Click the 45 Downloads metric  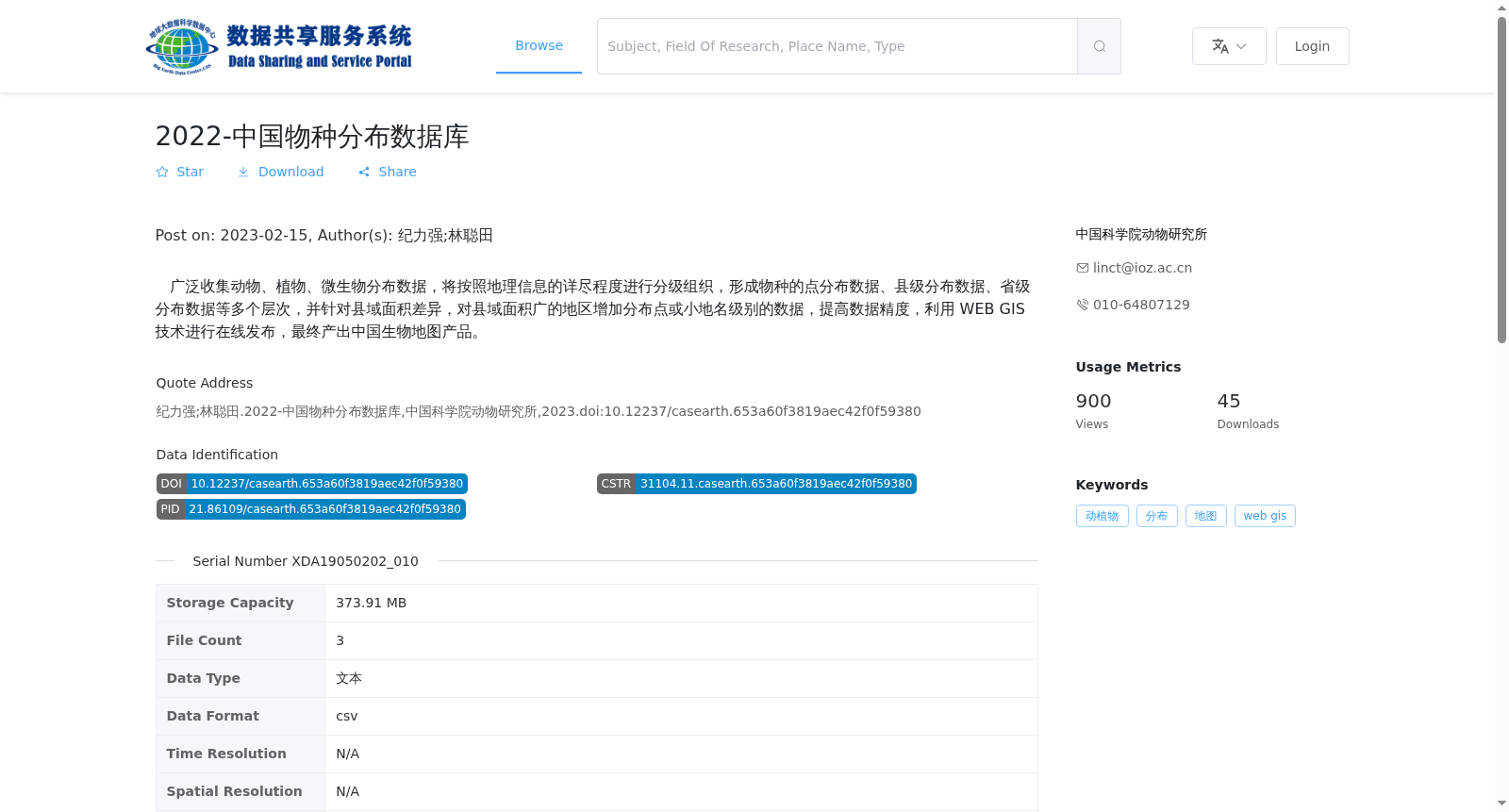(1248, 411)
